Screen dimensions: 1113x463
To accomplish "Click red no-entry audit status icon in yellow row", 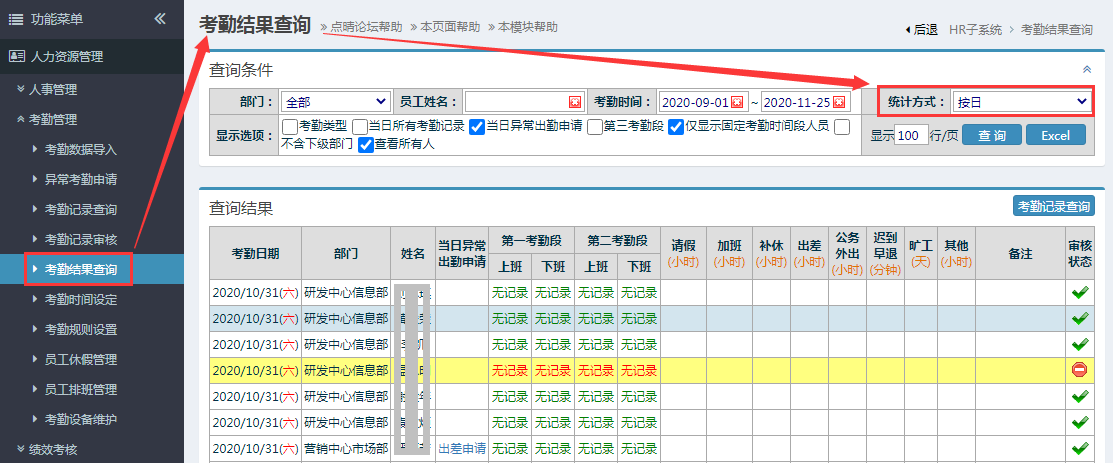I will point(1079,370).
